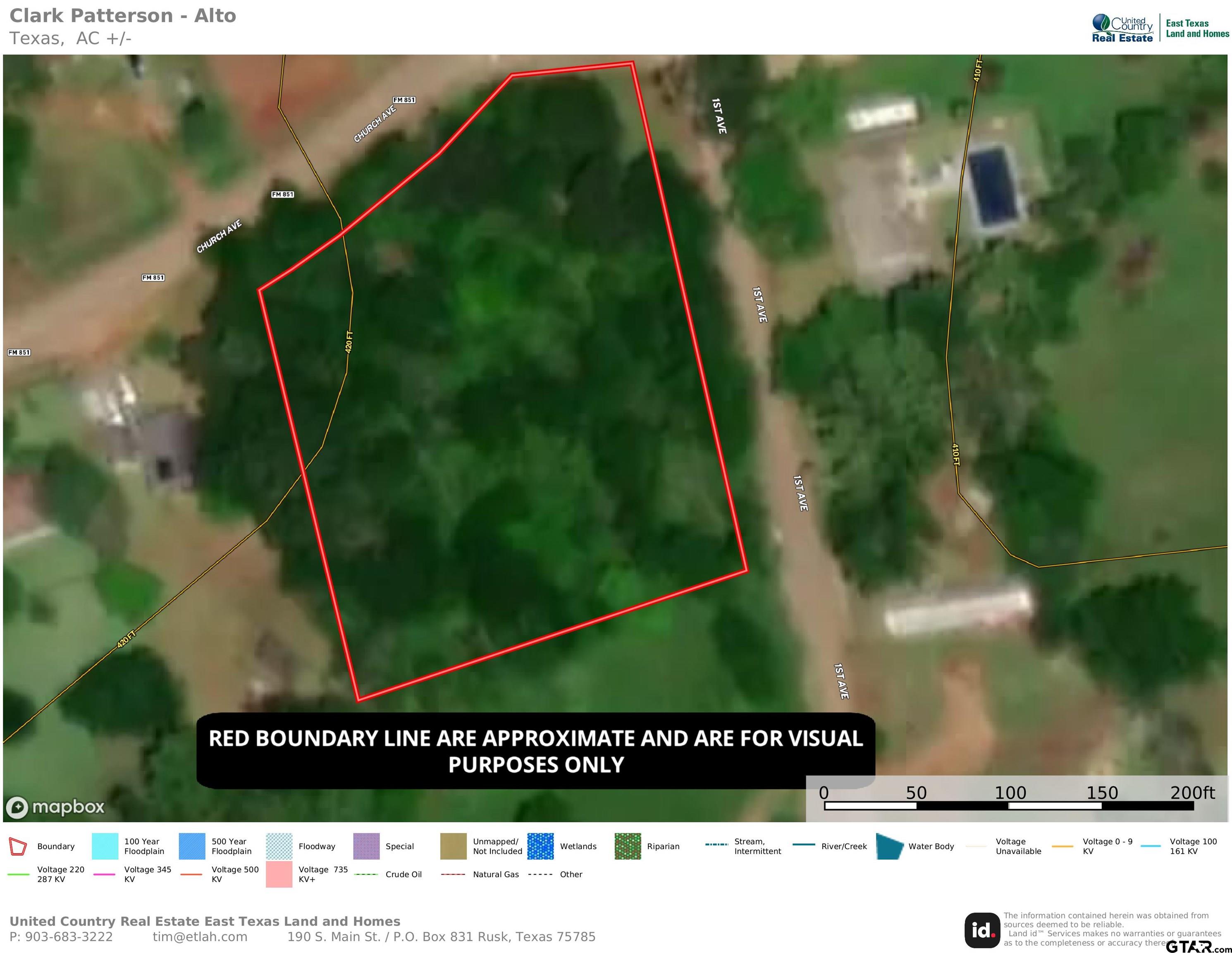Viewport: 1232px width, 953px height.
Task: Click the Crude Oil legend label
Action: point(404,874)
